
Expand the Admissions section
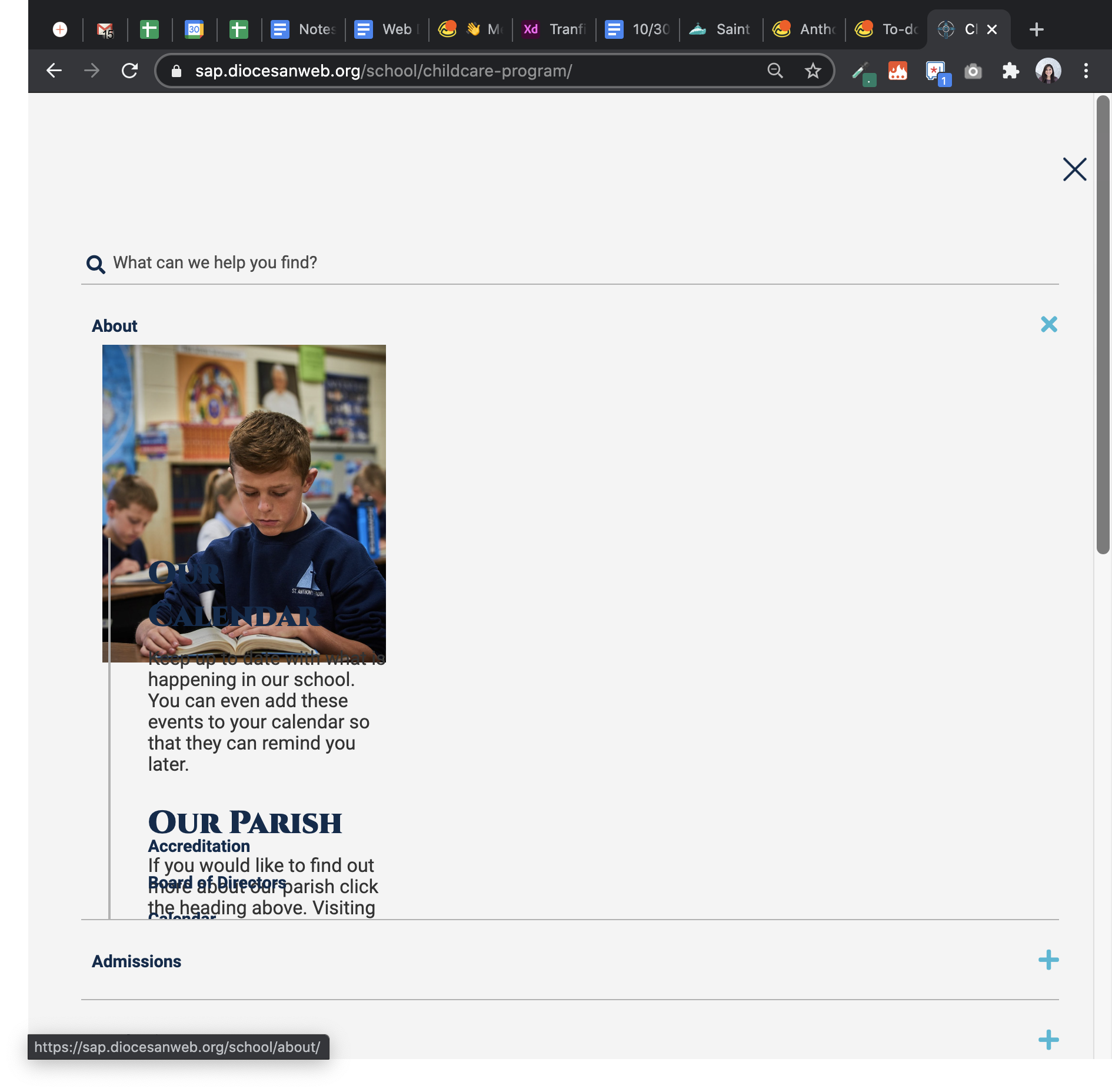pos(1048,960)
